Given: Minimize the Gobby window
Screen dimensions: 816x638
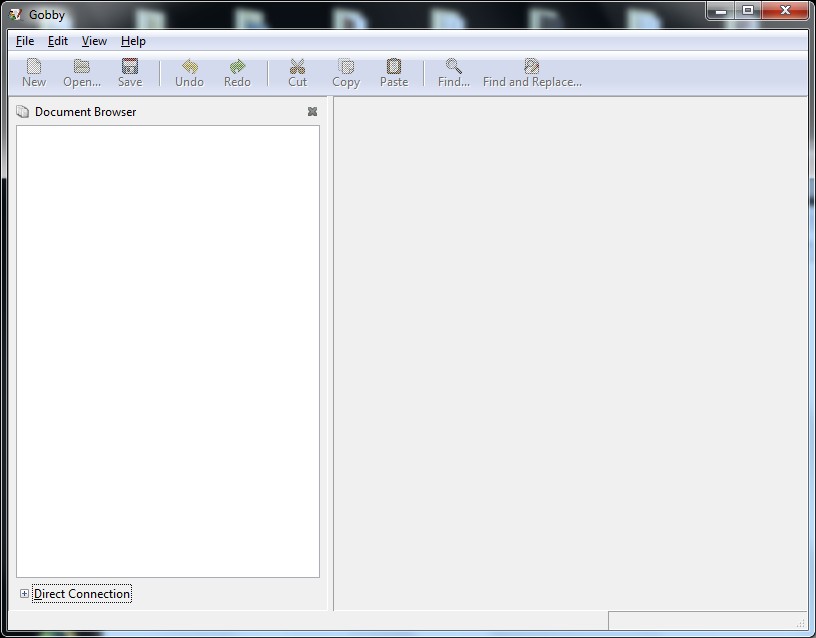Looking at the screenshot, I should pyautogui.click(x=721, y=11).
